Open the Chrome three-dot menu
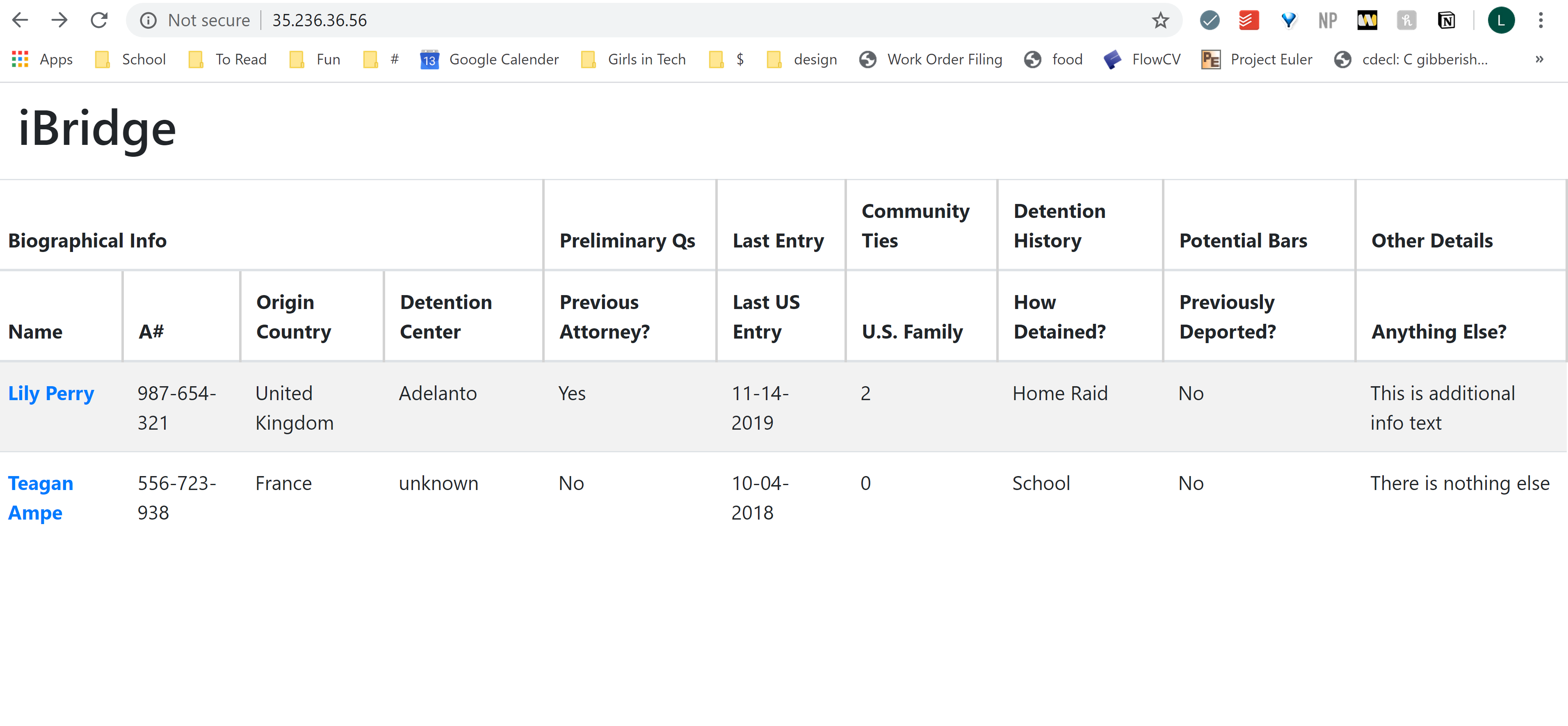Viewport: 1568px width, 726px height. pos(1541,20)
